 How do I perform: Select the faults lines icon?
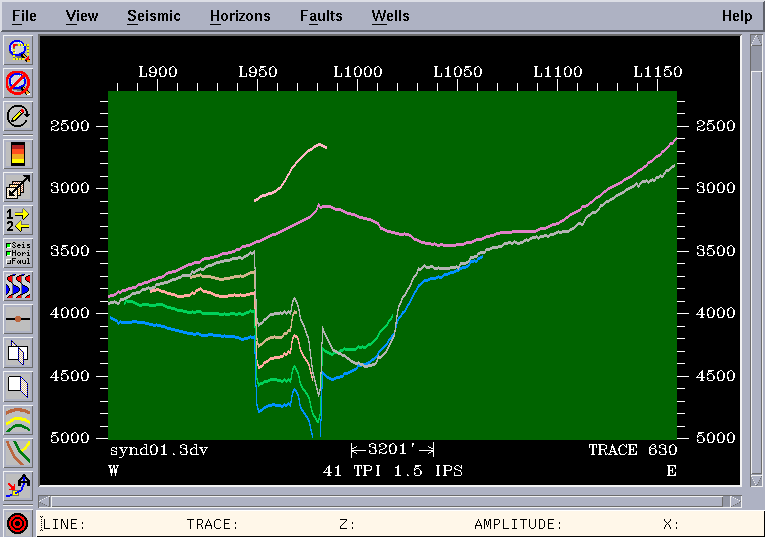19,452
